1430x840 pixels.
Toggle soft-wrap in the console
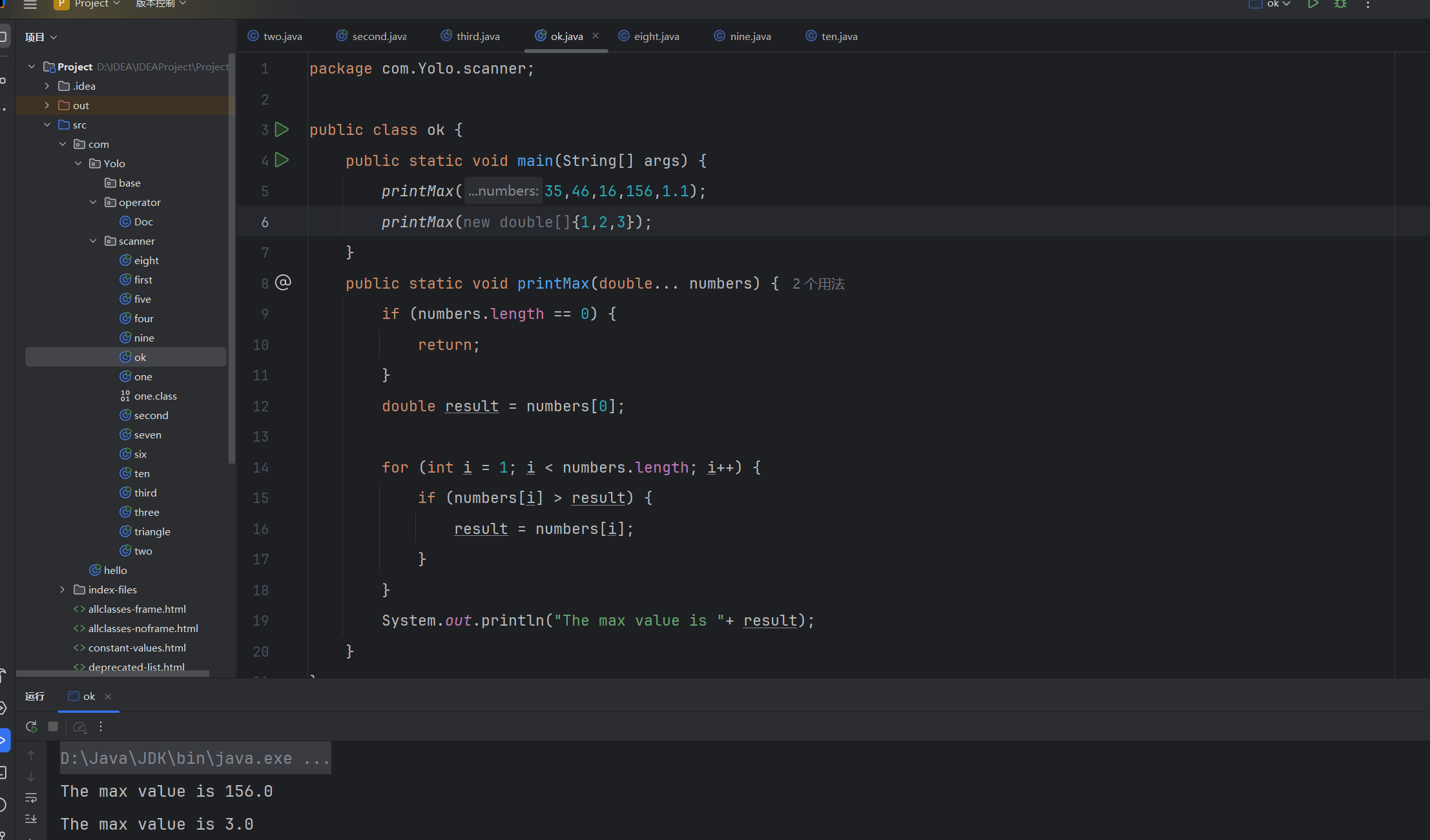[31, 798]
